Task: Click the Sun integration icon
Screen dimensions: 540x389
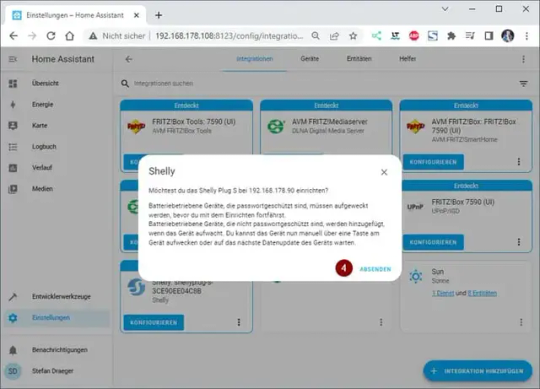Action: point(416,276)
